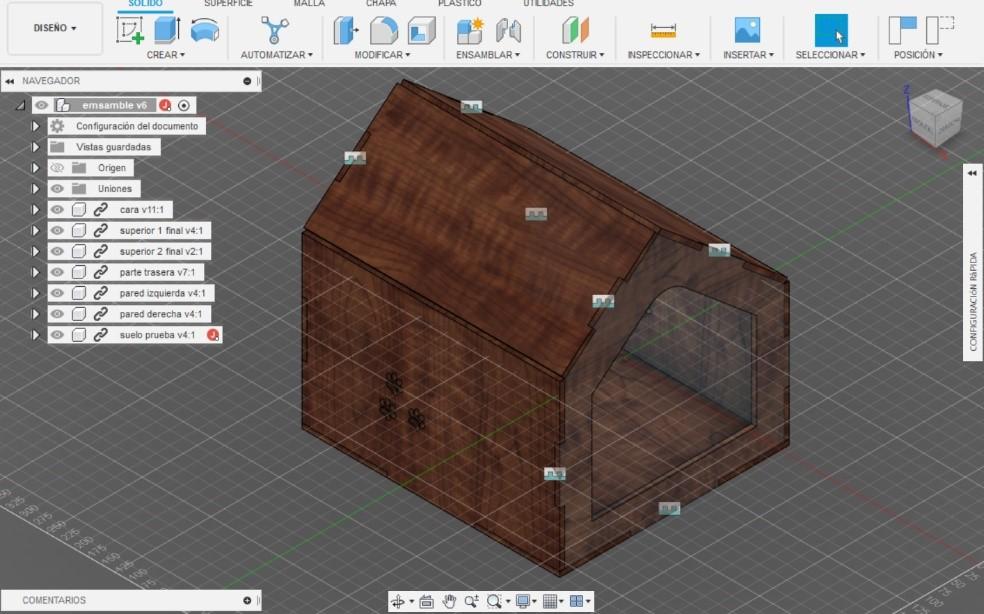
Task: Activate emsamble v6 radio button
Action: (x=184, y=105)
